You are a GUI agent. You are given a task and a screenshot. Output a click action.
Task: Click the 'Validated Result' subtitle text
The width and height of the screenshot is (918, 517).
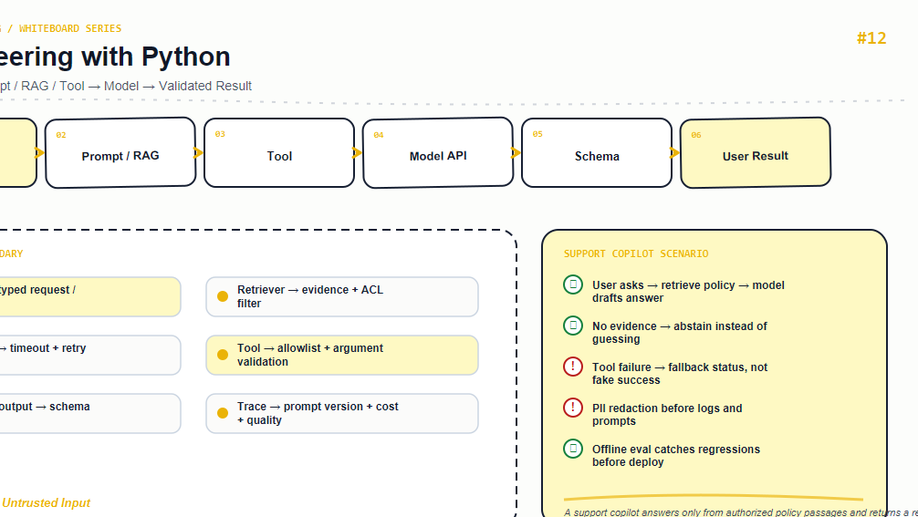click(x=205, y=86)
